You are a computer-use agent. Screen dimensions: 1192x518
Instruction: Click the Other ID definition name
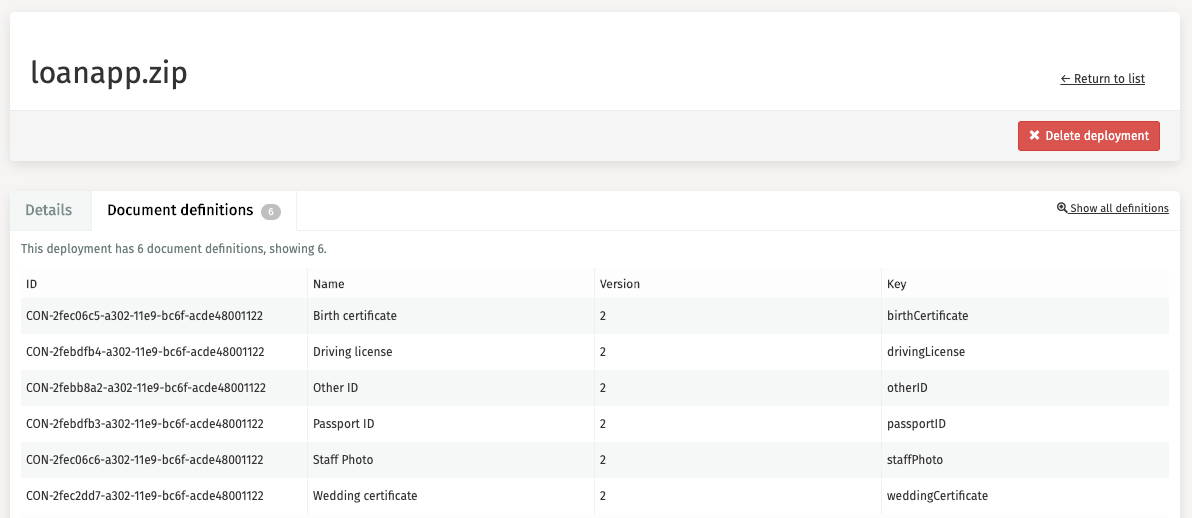point(335,388)
